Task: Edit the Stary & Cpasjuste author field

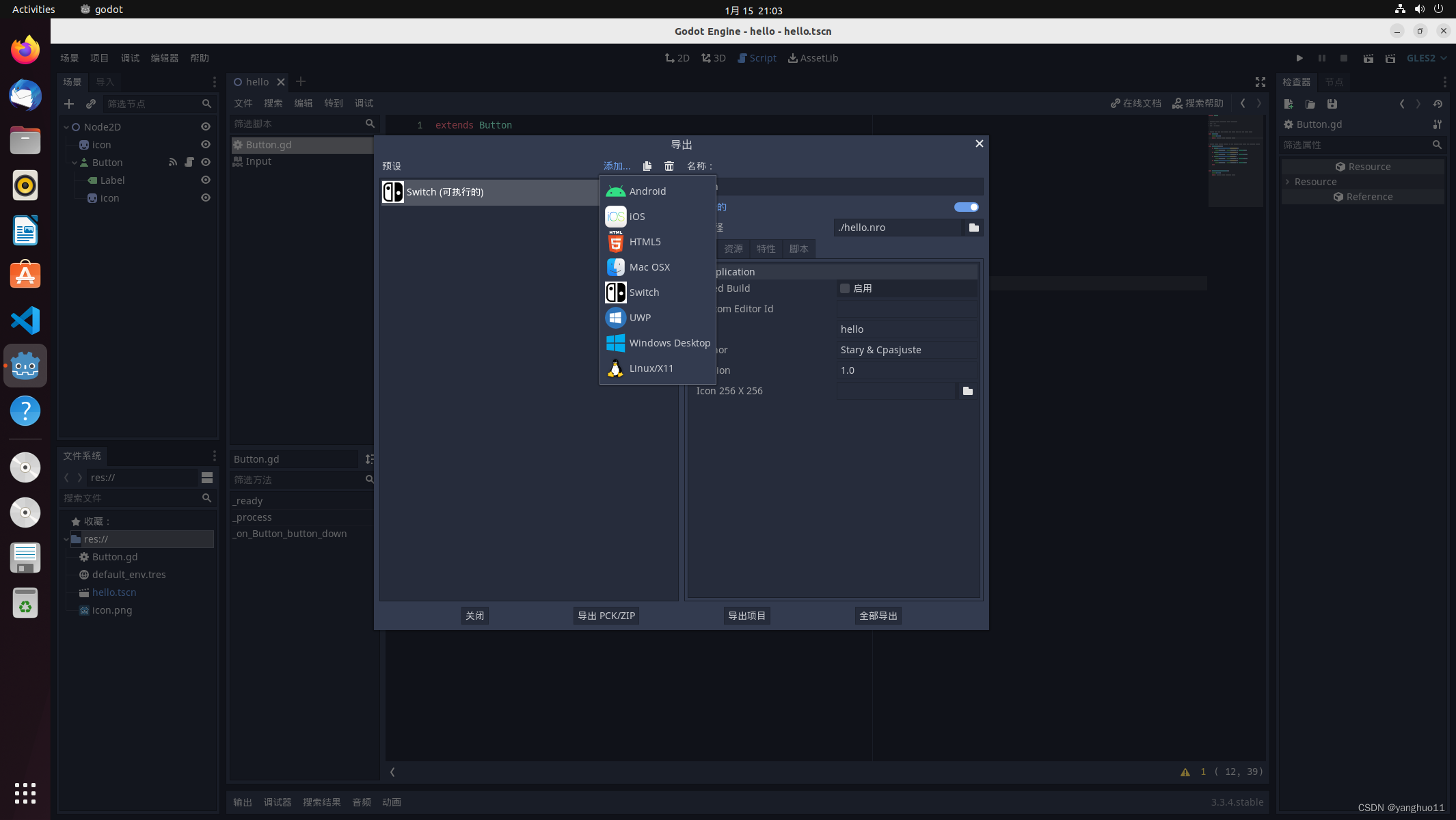Action: 907,350
